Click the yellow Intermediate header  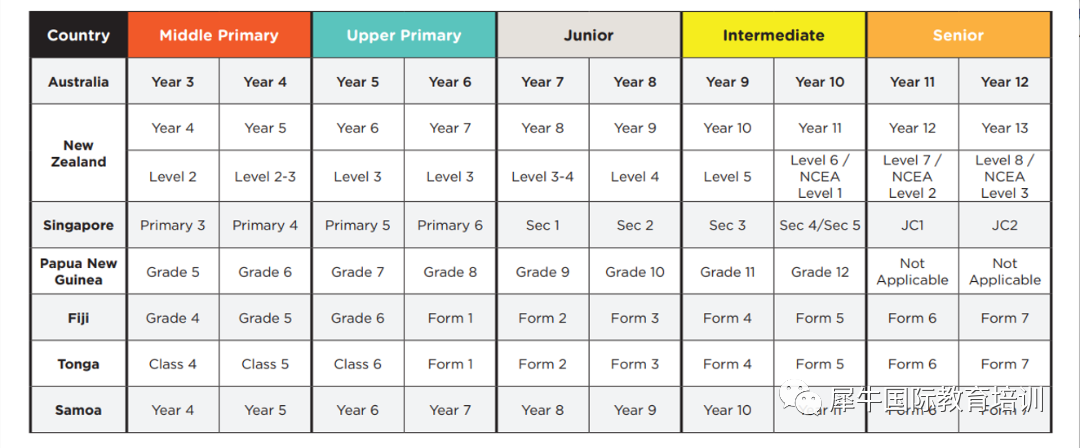(773, 35)
